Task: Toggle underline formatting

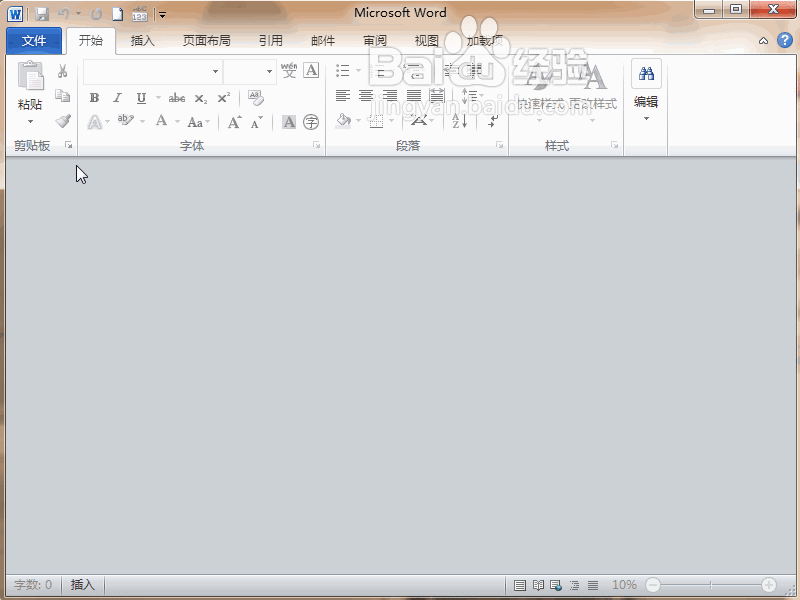Action: [141, 96]
